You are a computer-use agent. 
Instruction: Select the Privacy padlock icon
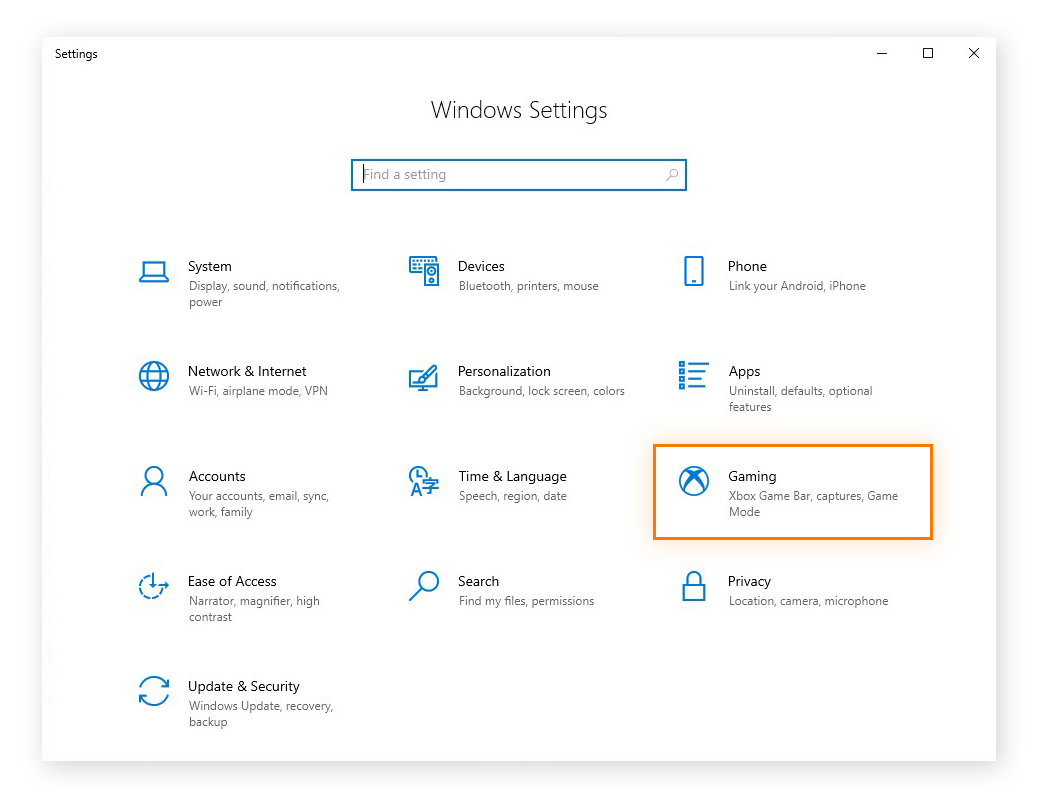pyautogui.click(x=694, y=586)
